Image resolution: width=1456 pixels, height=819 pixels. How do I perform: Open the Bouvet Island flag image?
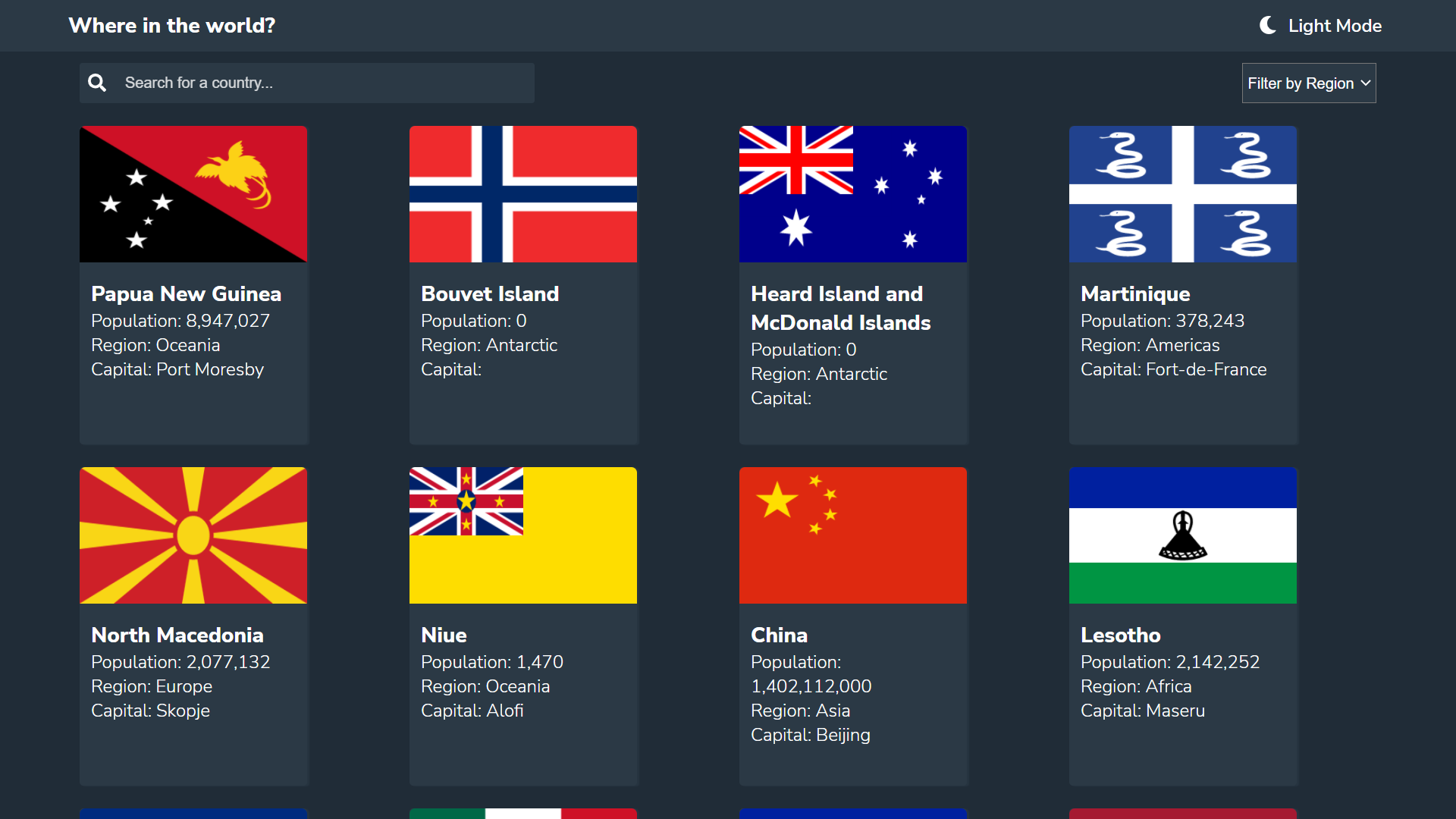click(523, 194)
